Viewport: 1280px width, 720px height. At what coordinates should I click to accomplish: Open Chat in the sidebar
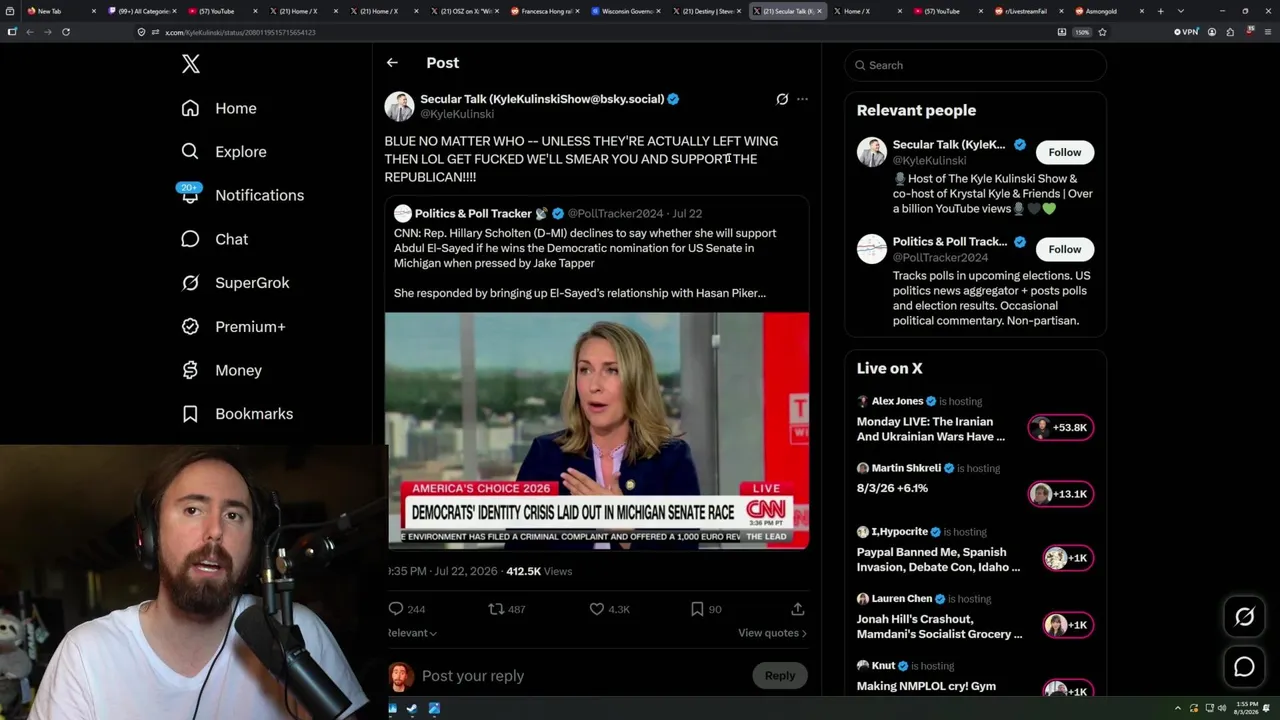click(214, 239)
